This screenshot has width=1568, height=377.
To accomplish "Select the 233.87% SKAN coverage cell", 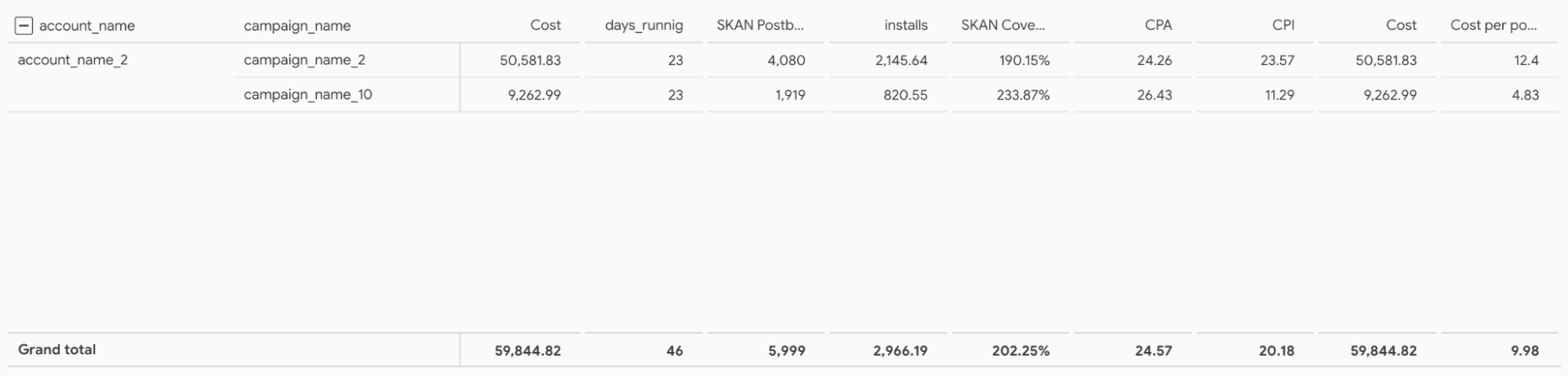I will click(1023, 95).
